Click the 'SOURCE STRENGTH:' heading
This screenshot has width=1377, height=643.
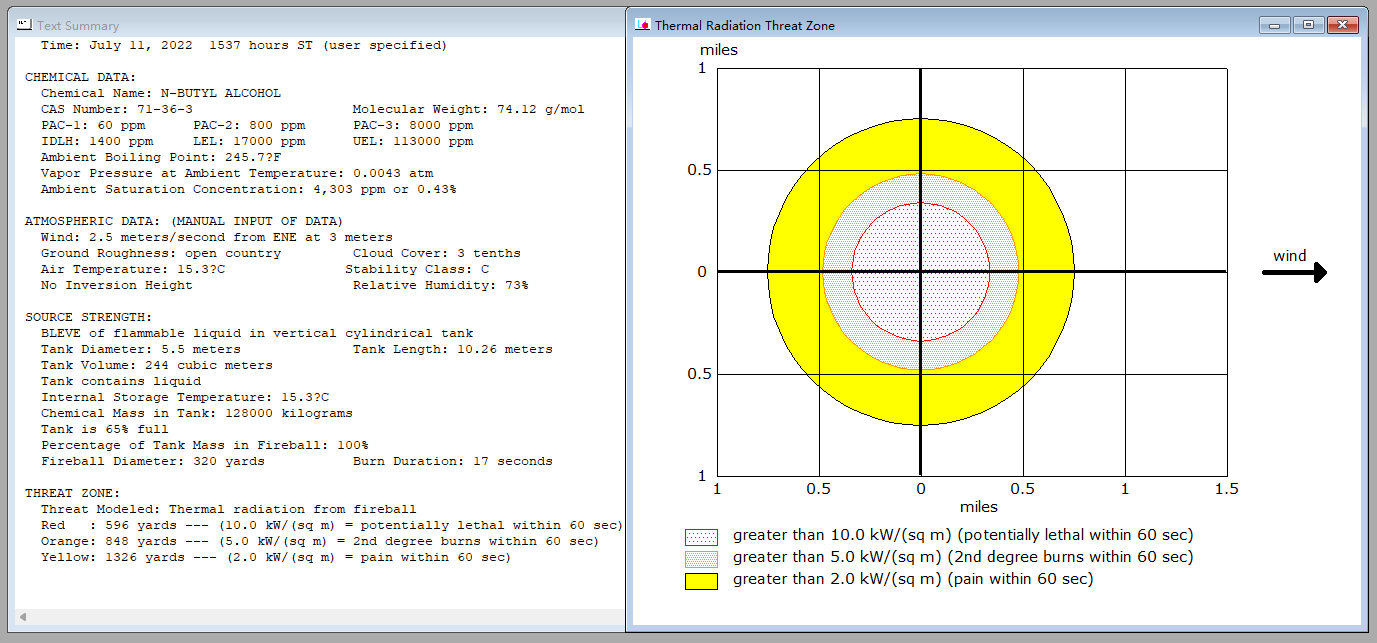pos(89,317)
